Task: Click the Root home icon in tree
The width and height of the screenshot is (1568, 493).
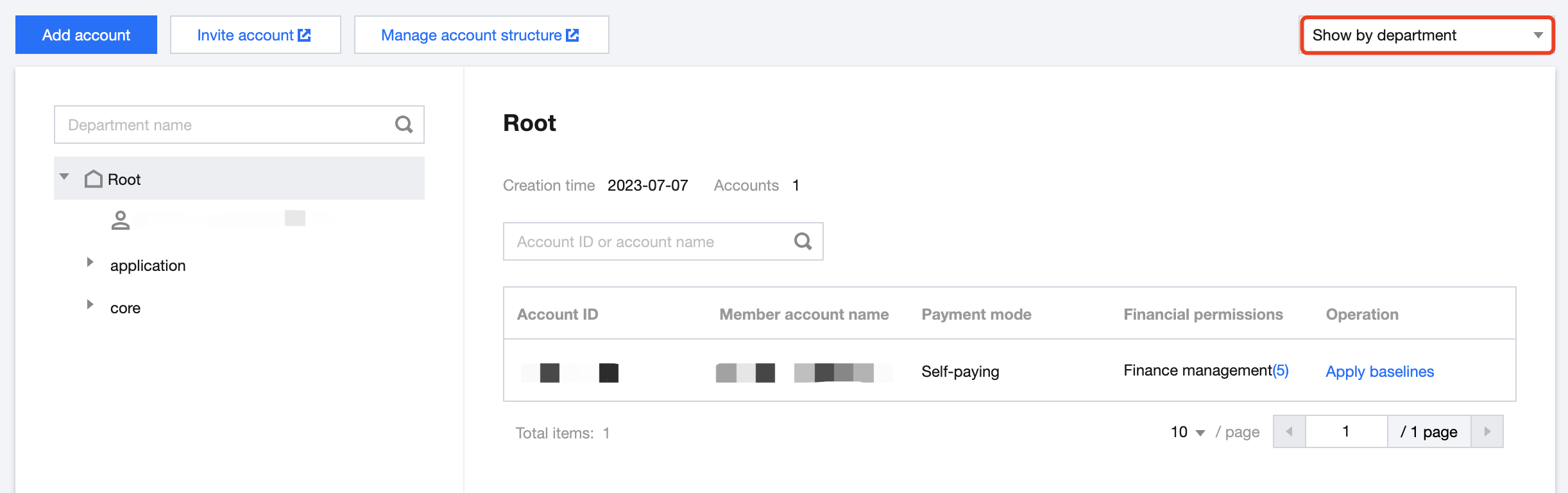Action: click(x=94, y=179)
